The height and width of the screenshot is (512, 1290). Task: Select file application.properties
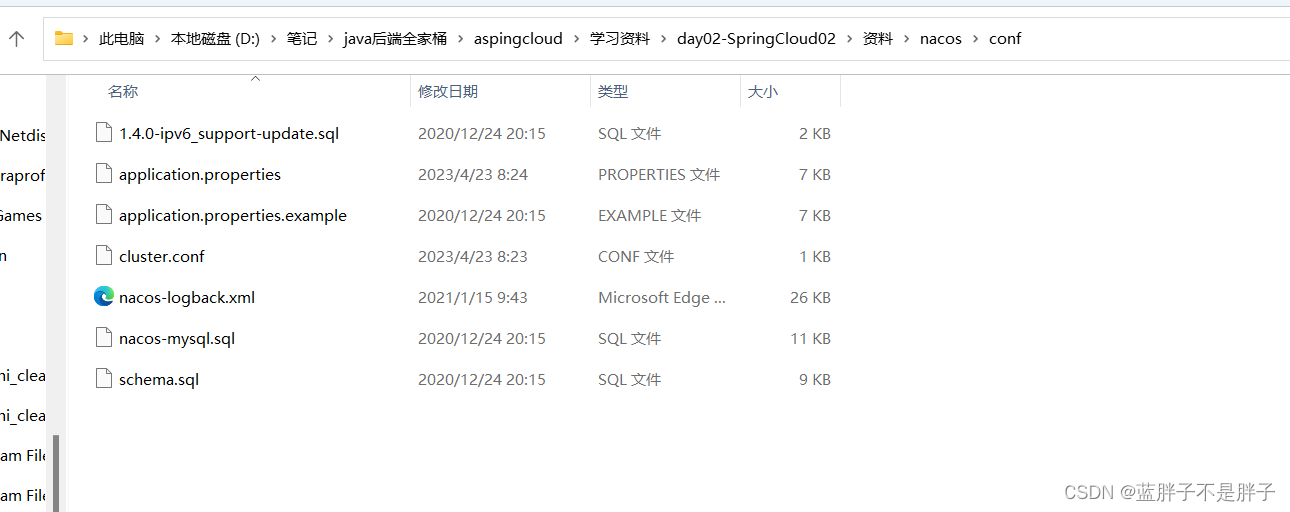pyautogui.click(x=200, y=174)
